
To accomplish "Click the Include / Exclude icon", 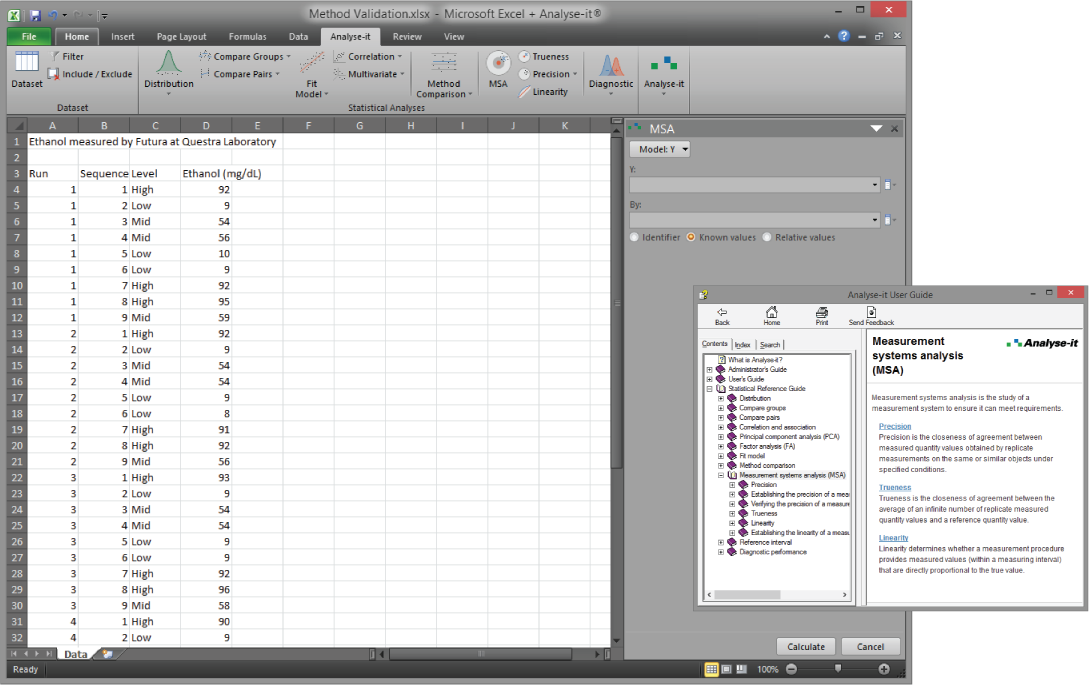I will pyautogui.click(x=53, y=74).
